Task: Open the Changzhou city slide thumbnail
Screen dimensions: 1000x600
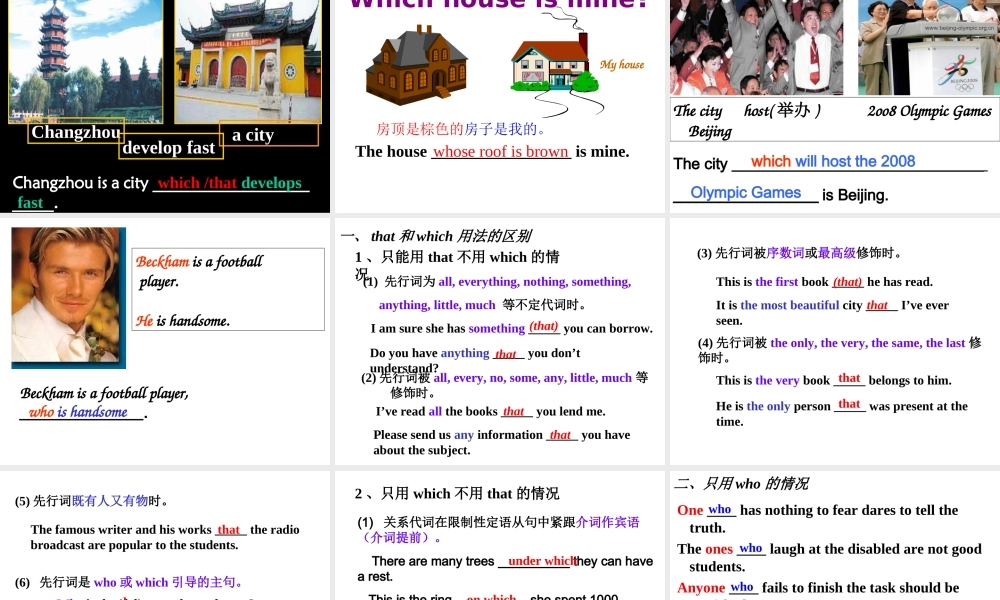Action: (165, 106)
